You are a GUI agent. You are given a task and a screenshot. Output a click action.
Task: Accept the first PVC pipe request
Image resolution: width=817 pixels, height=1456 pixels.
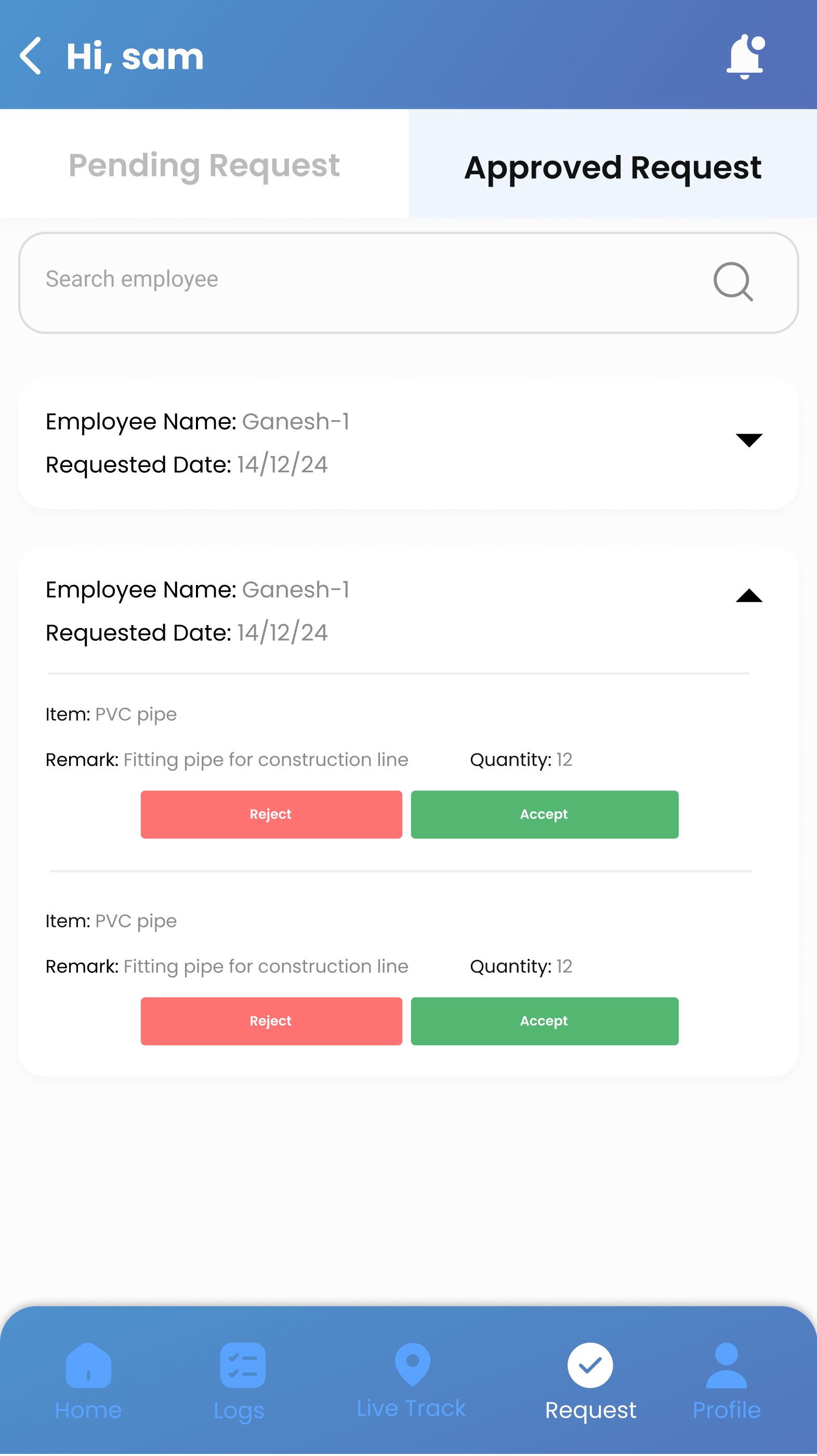pos(544,814)
